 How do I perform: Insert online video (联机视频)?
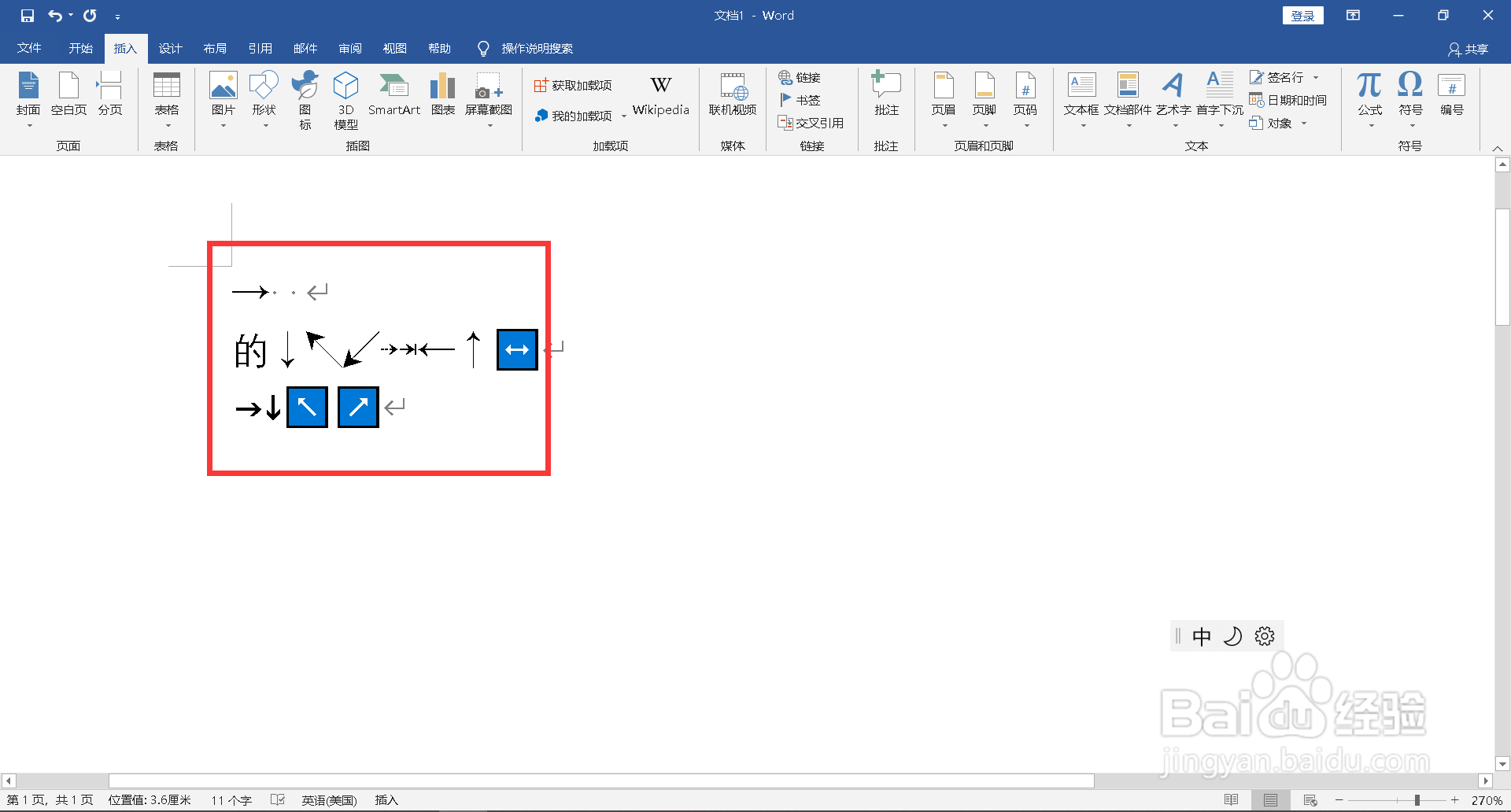point(733,94)
